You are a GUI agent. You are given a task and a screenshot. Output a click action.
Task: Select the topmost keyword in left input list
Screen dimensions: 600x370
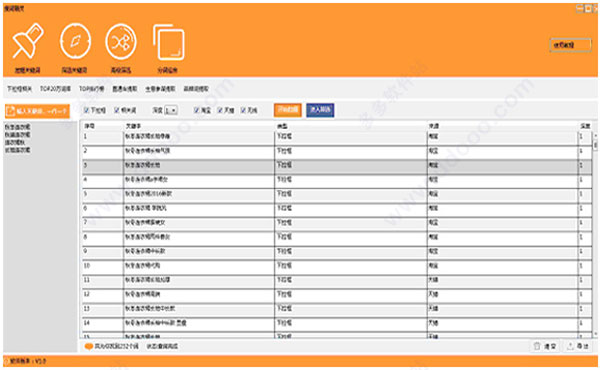pyautogui.click(x=18, y=127)
